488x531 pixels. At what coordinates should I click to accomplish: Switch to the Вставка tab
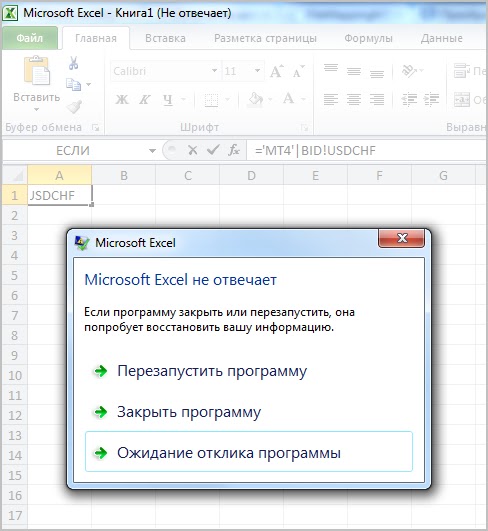coord(165,38)
